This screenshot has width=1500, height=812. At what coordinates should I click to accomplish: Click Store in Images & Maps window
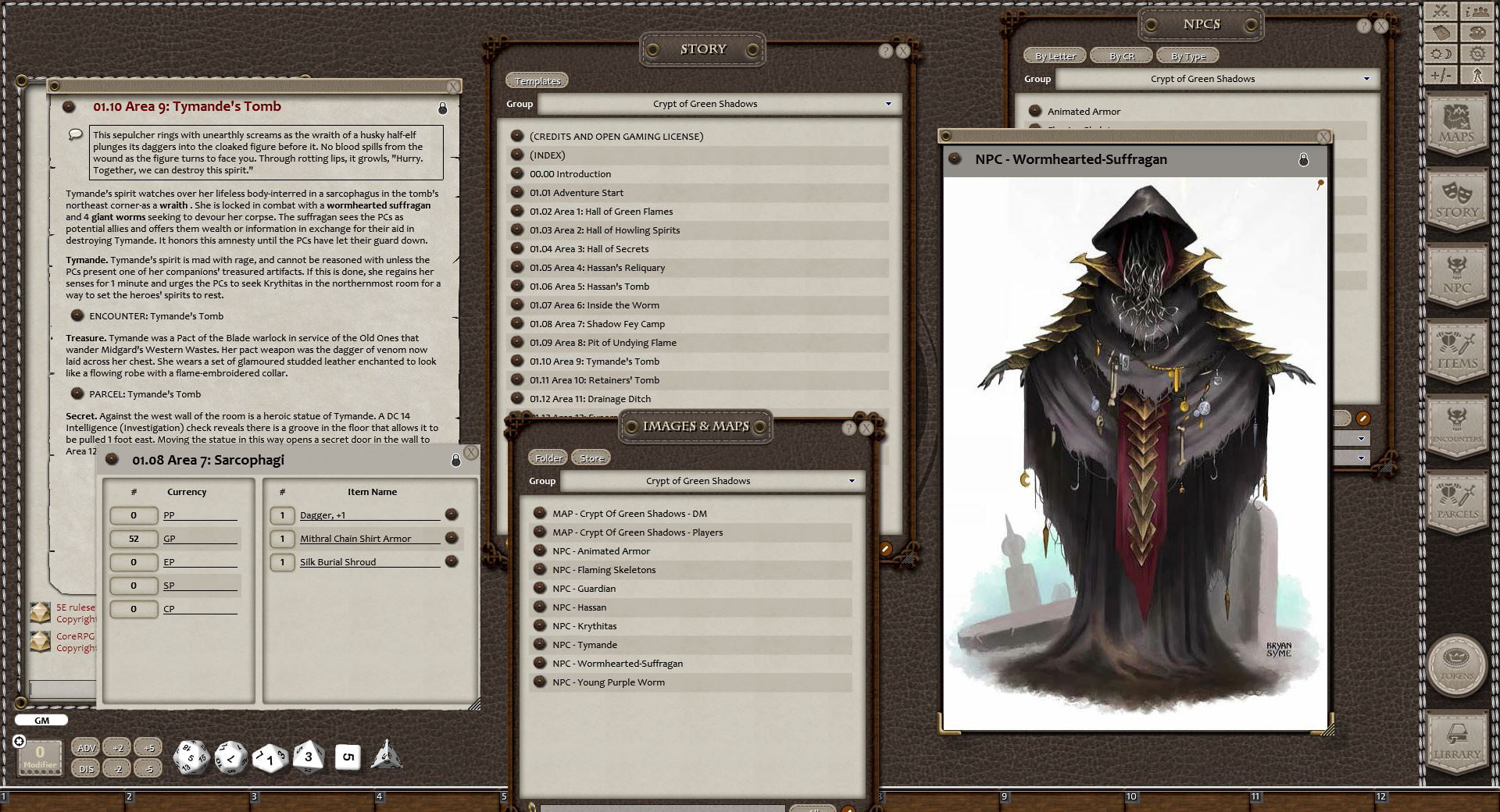(591, 458)
